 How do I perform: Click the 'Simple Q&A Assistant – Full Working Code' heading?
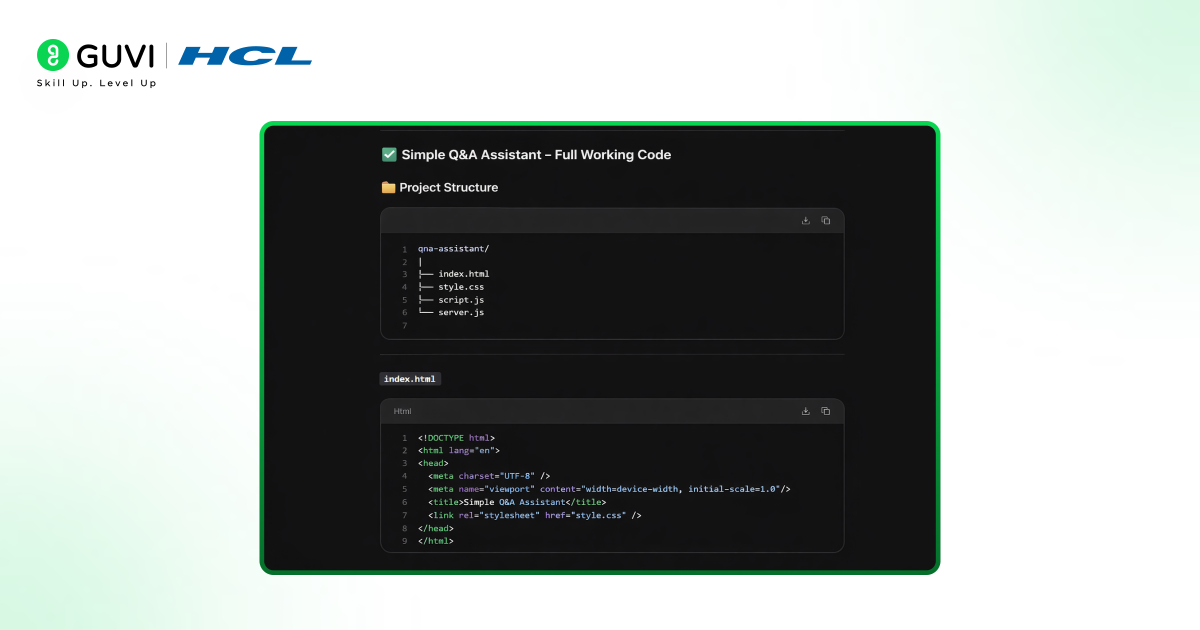[x=536, y=155]
